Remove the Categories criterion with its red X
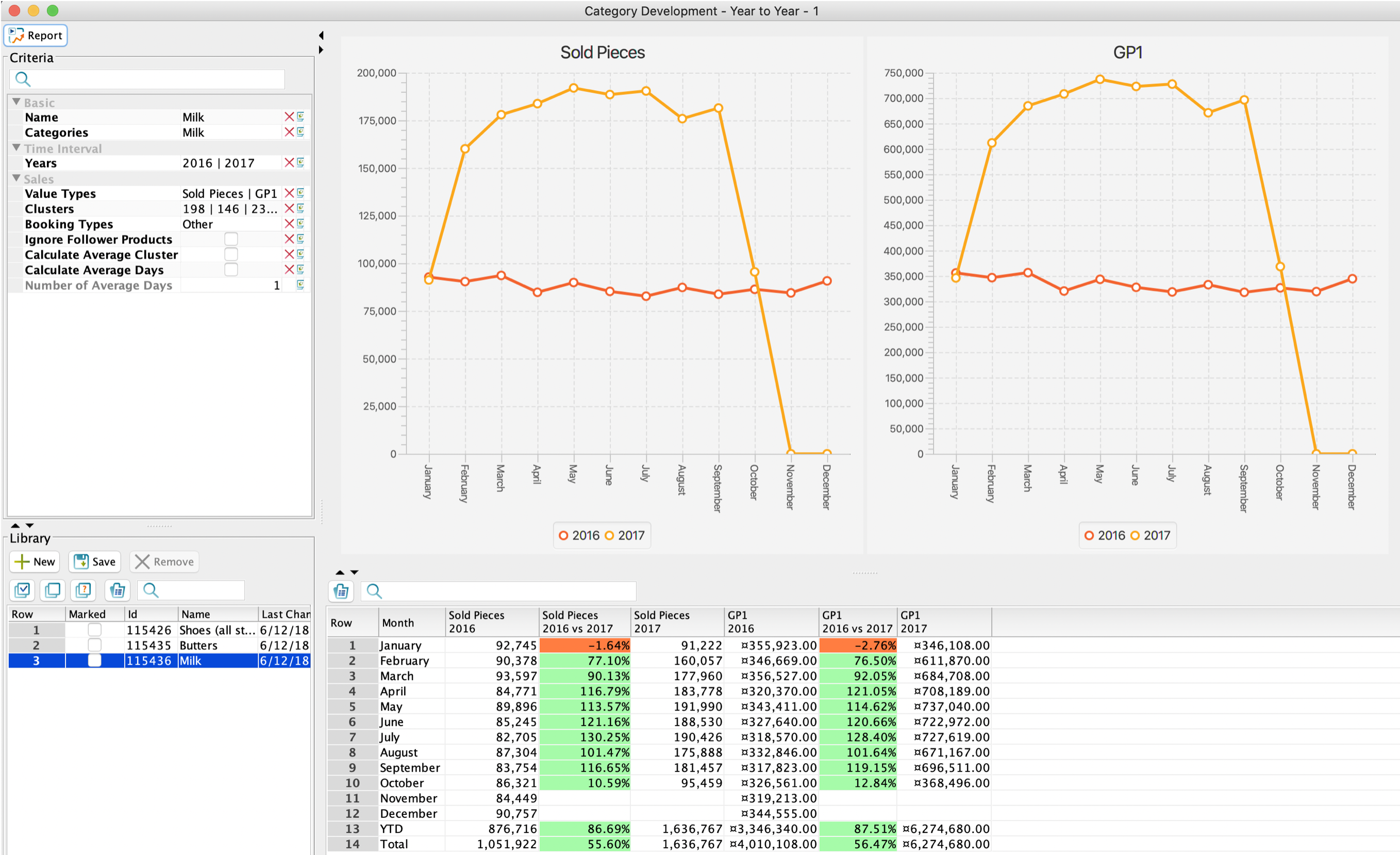Image resolution: width=1400 pixels, height=855 pixels. pos(289,132)
